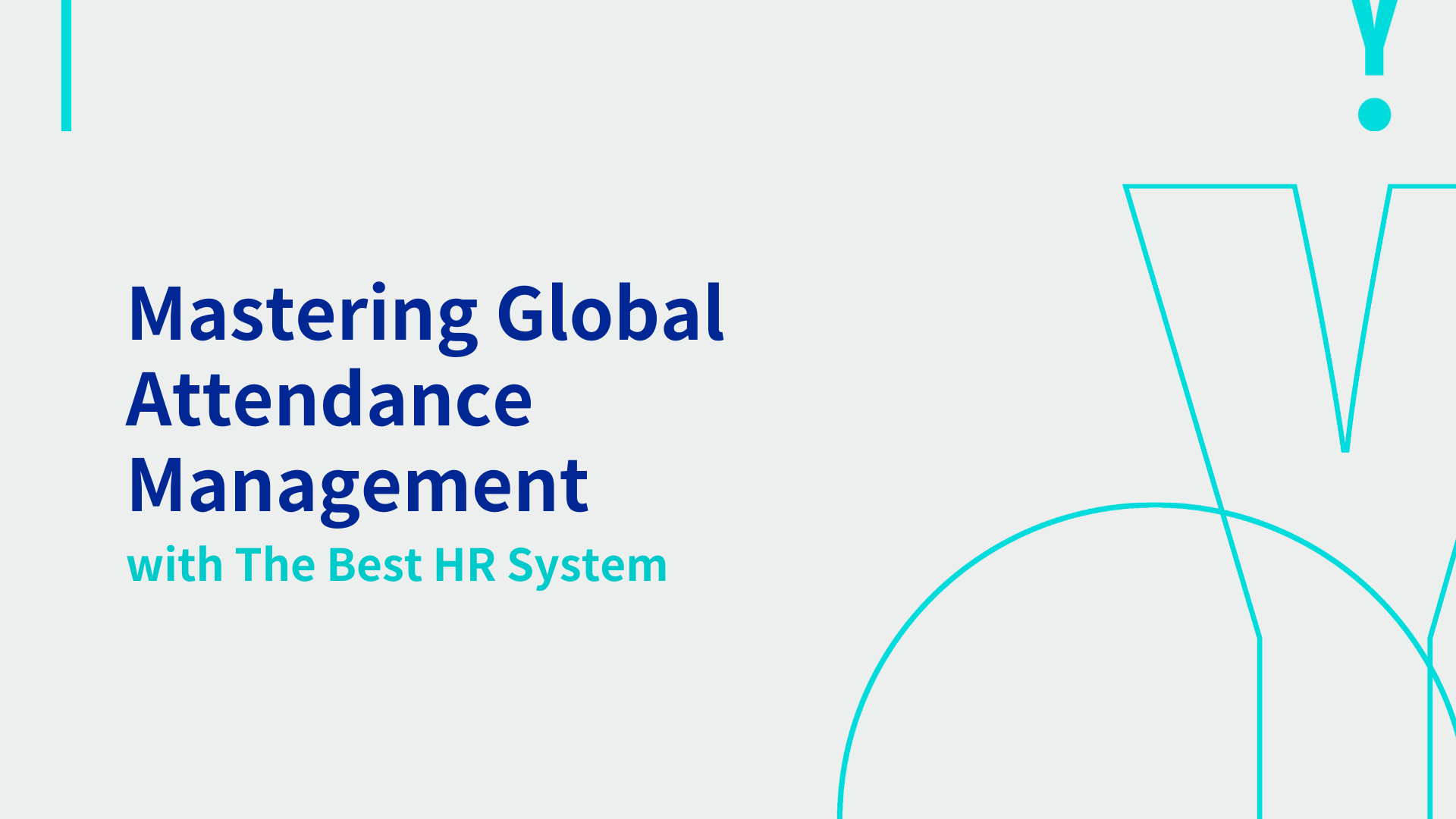Click the solid teal Y! logo
Viewport: 1456px width, 819px height.
click(x=1374, y=66)
